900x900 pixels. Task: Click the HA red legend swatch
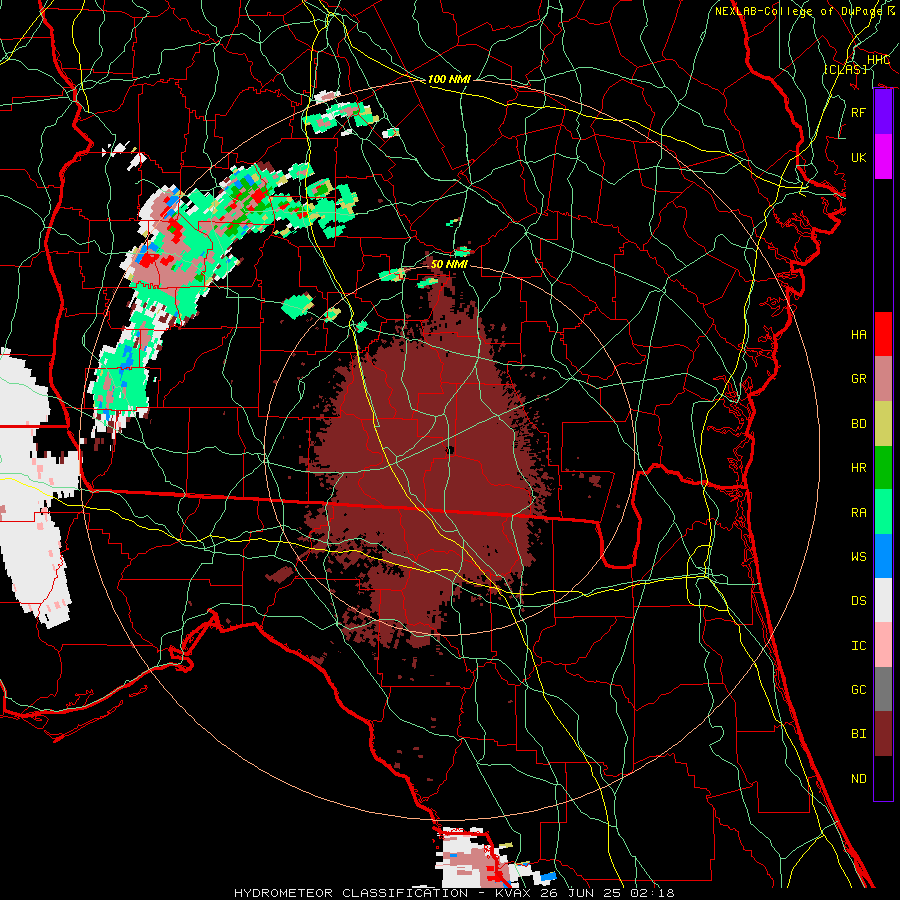(883, 334)
